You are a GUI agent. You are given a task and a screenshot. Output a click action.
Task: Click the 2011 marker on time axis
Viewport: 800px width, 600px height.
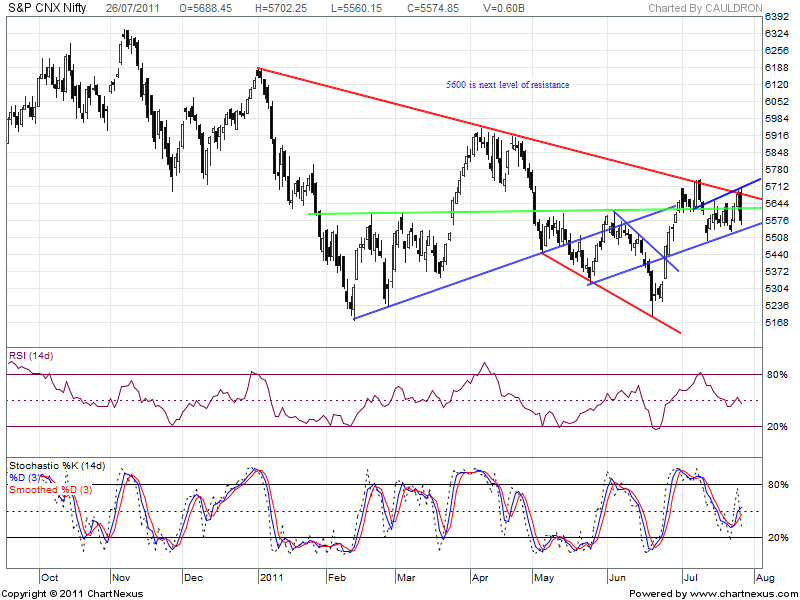268,578
